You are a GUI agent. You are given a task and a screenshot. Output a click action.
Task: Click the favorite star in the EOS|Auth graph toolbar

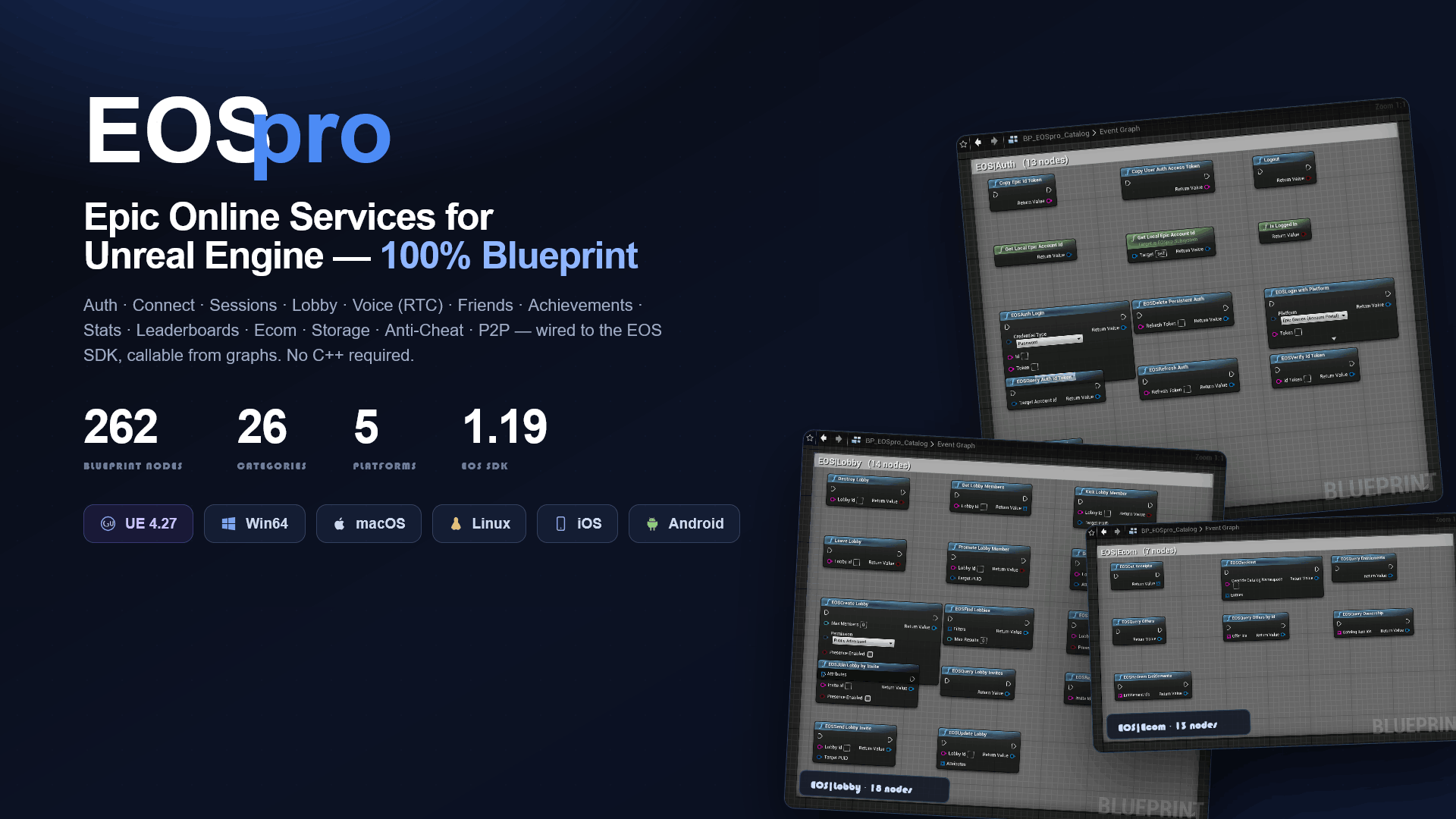(963, 144)
